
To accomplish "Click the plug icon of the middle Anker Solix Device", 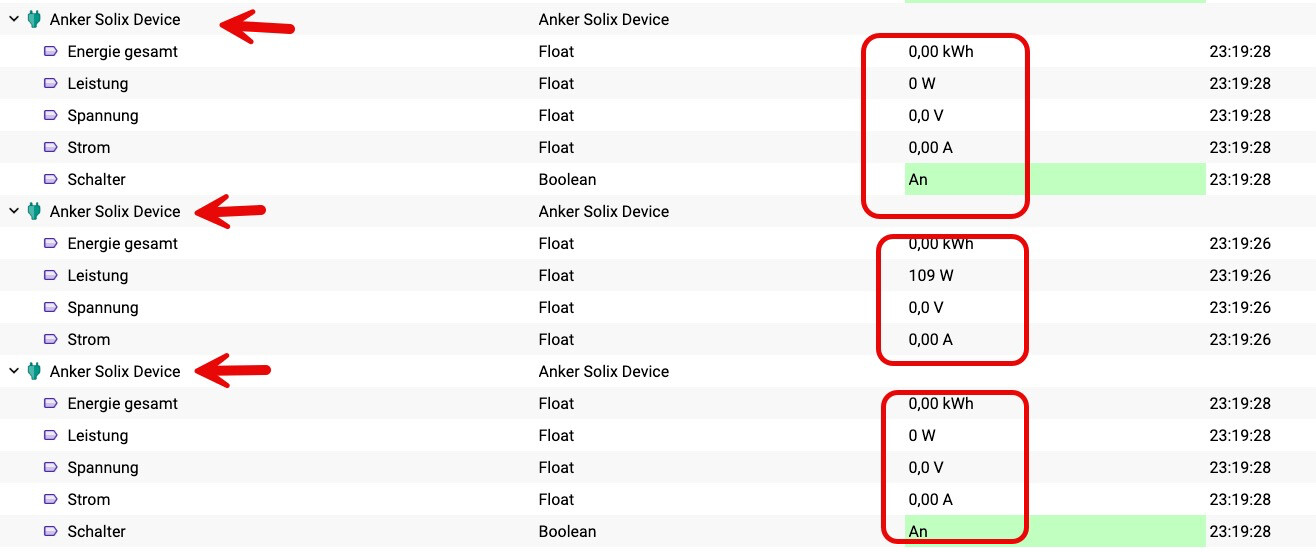I will (34, 211).
